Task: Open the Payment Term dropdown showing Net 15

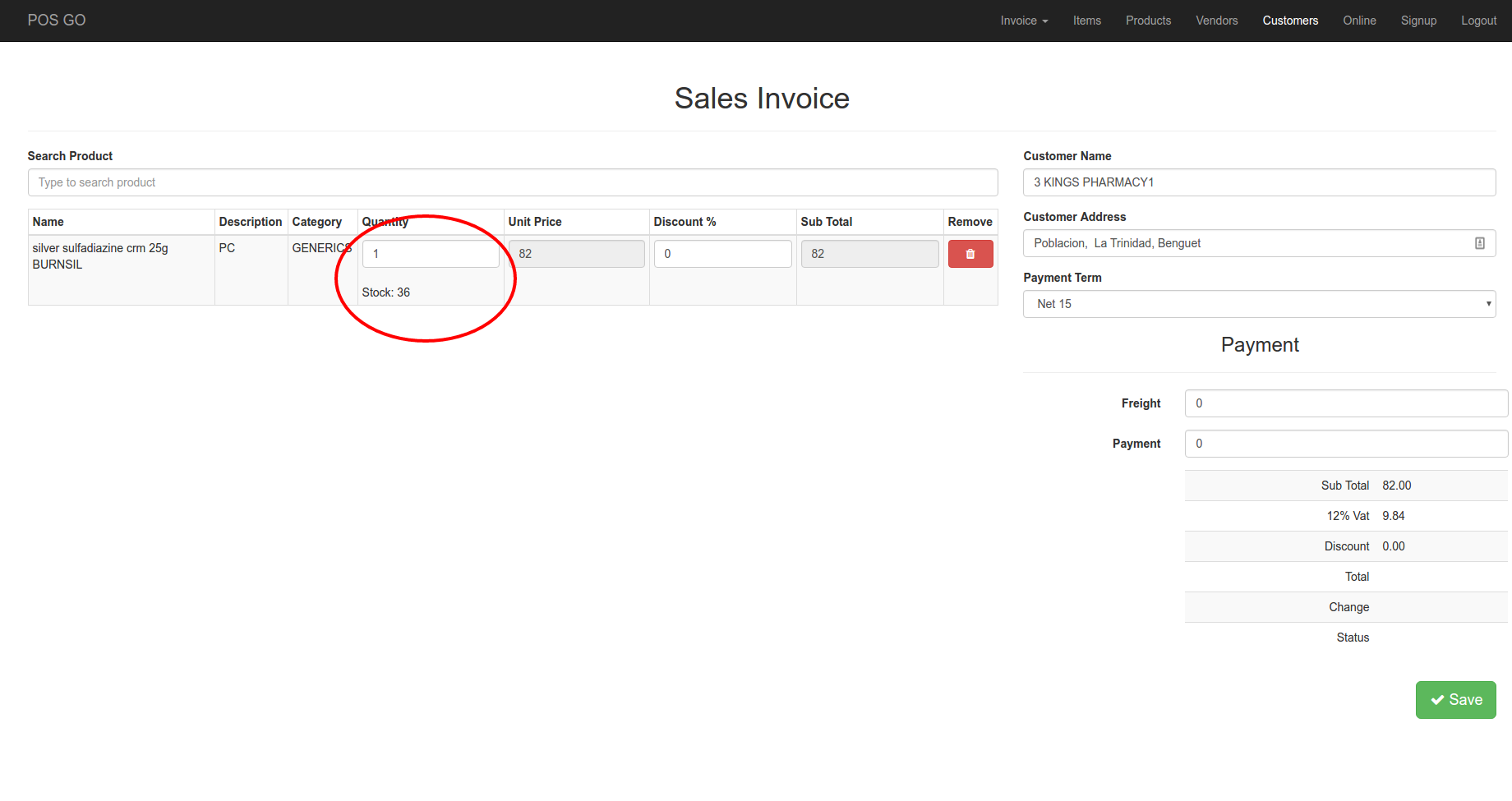Action: 1260,304
